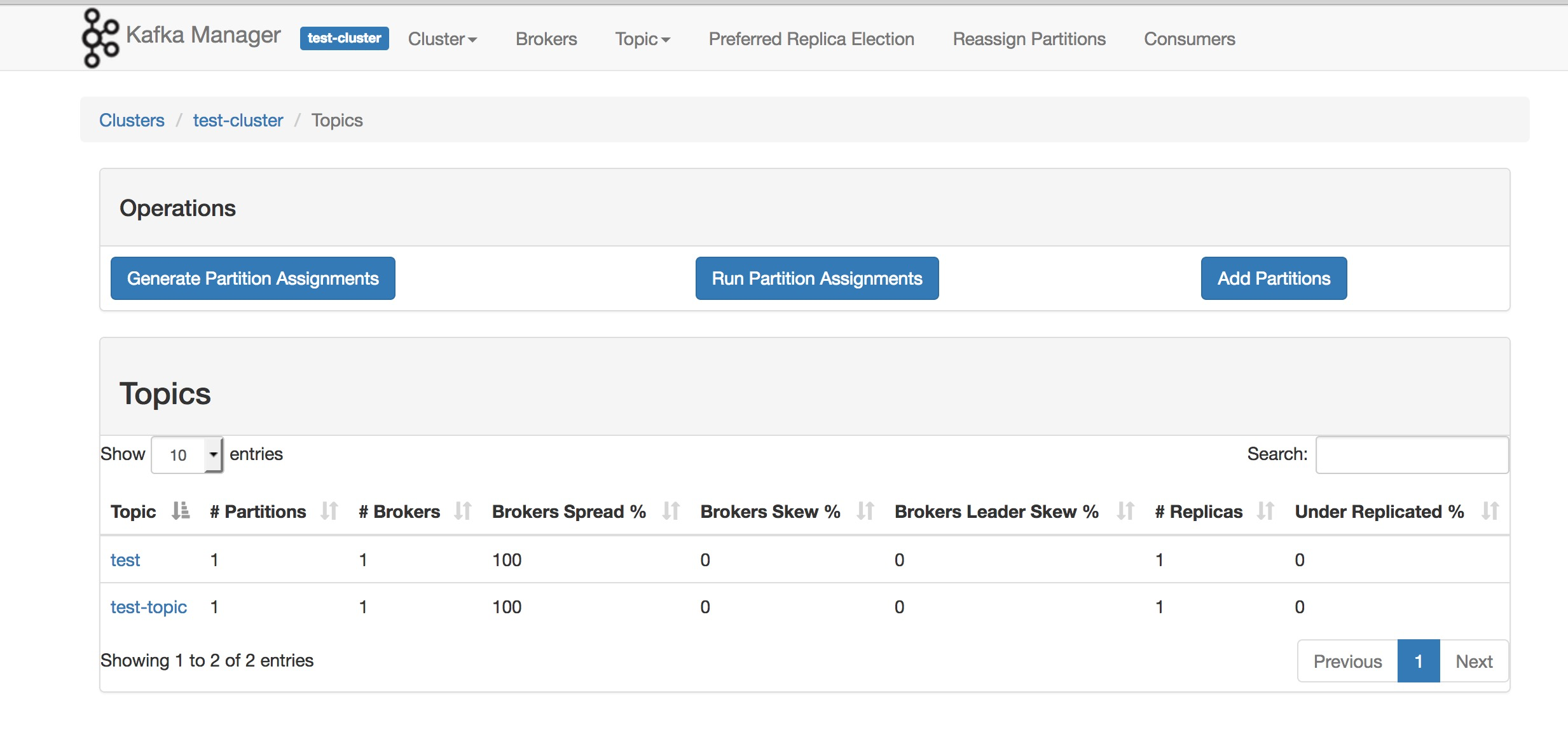Expand the Topic dropdown in navbar
The image size is (1568, 746).
(643, 39)
